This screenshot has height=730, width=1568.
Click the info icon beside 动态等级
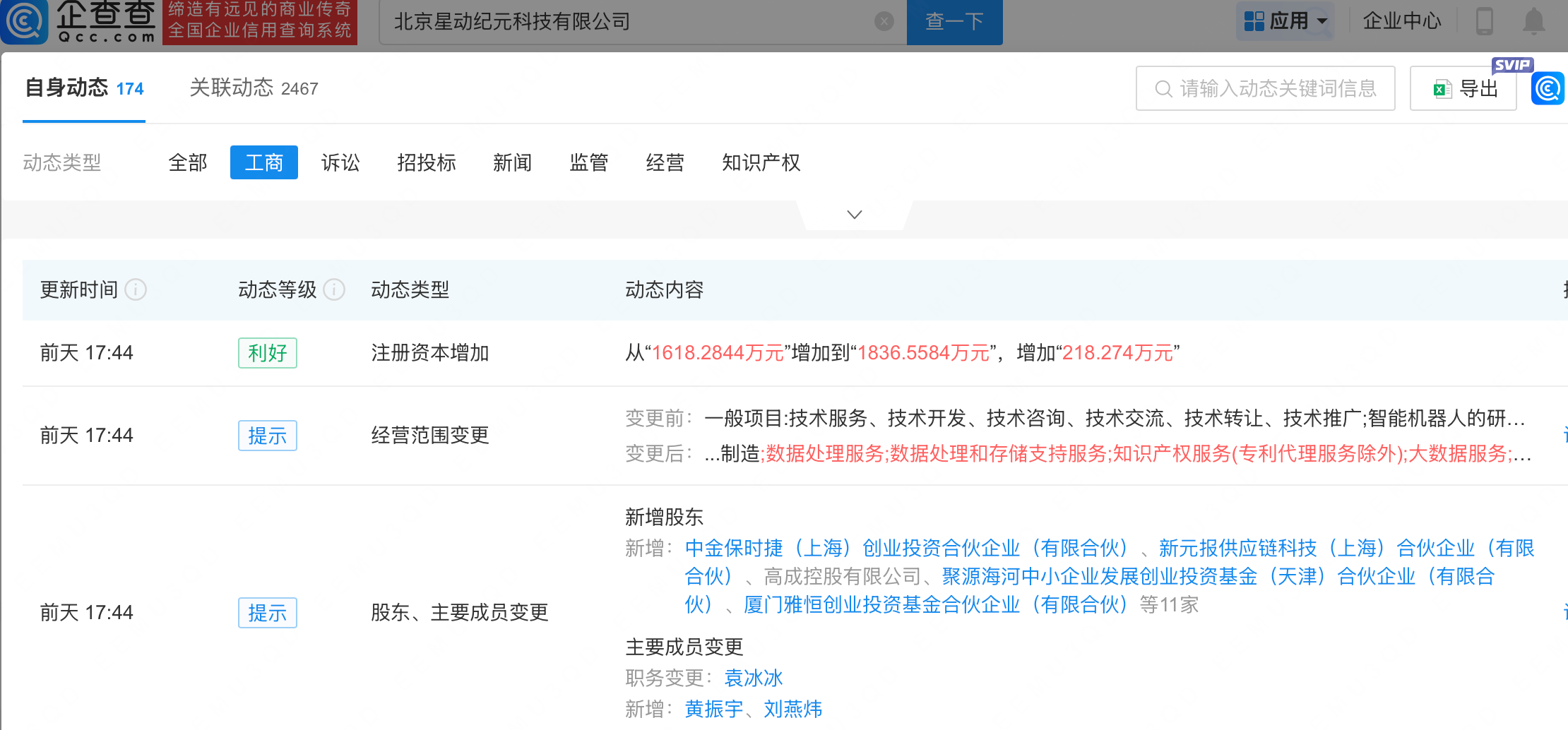(334, 289)
